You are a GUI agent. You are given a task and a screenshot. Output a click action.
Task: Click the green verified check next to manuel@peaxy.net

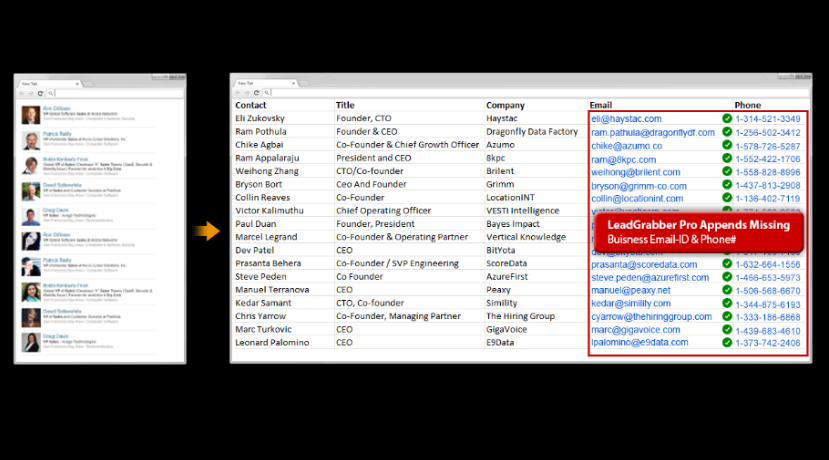click(x=727, y=290)
